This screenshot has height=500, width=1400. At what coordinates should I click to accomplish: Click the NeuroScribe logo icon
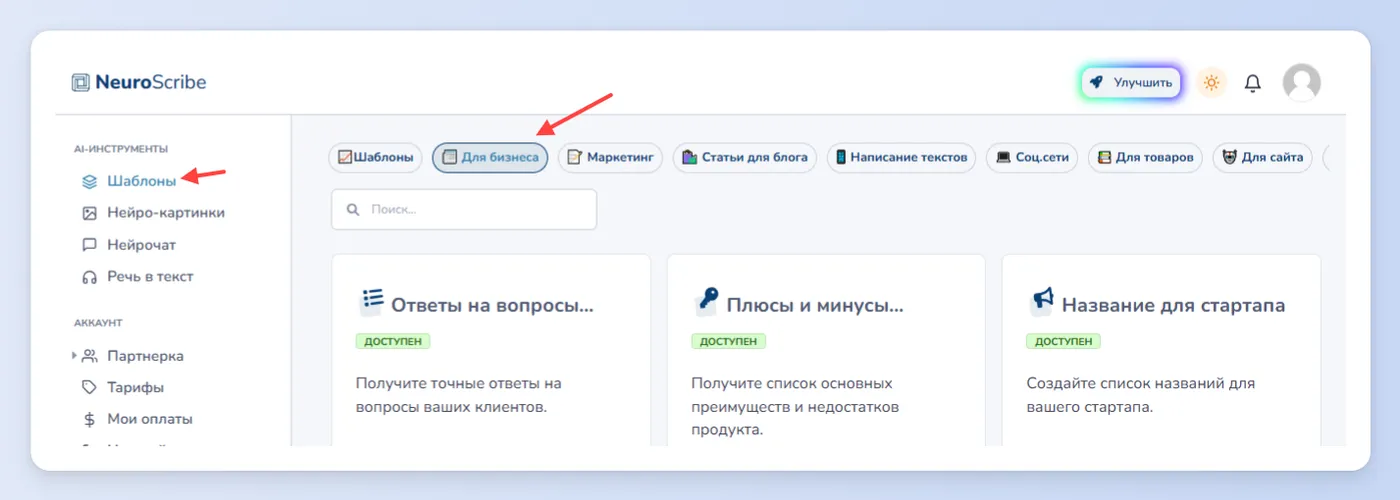81,82
